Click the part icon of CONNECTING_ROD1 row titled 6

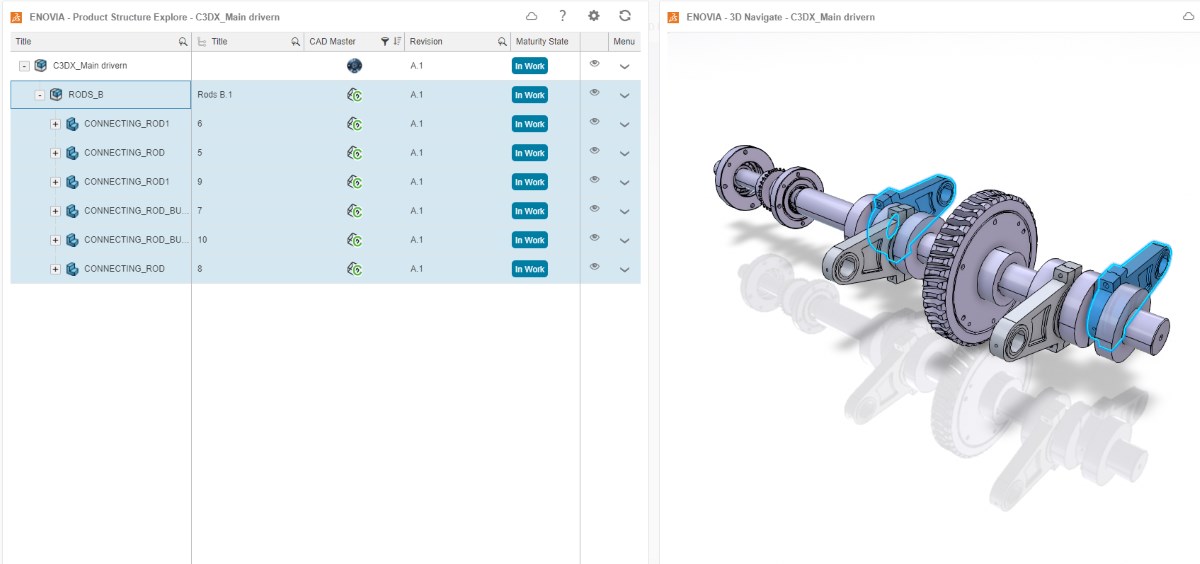tap(72, 124)
